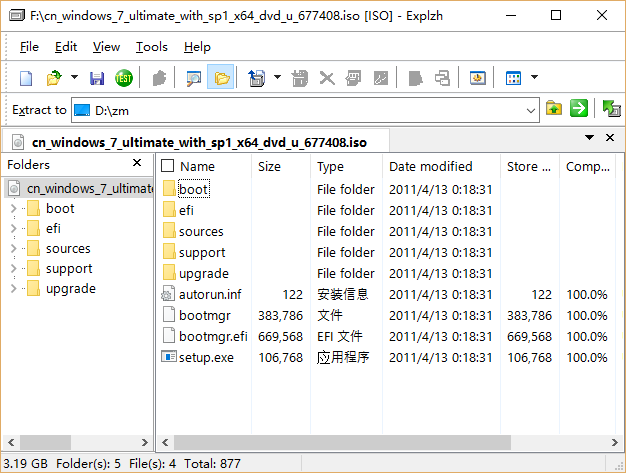The height and width of the screenshot is (473, 626).
Task: Click the view layout grid icon
Action: click(513, 78)
